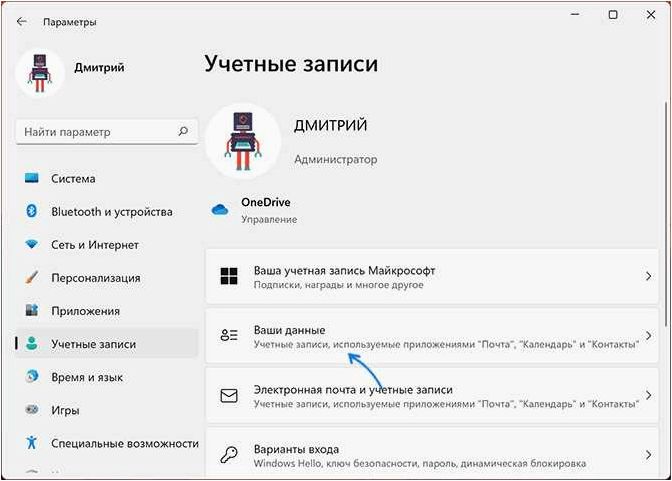672x481 pixels.
Task: Open Варианты входа settings
Action: (x=432, y=452)
